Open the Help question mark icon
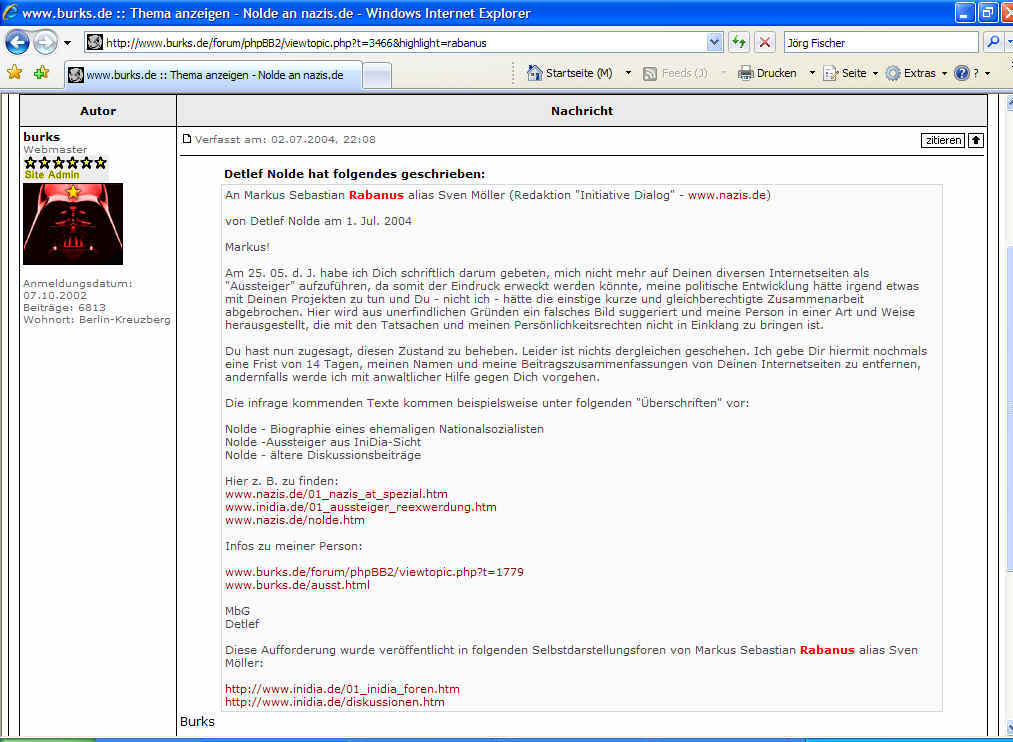Image resolution: width=1013 pixels, height=742 pixels. pos(962,73)
